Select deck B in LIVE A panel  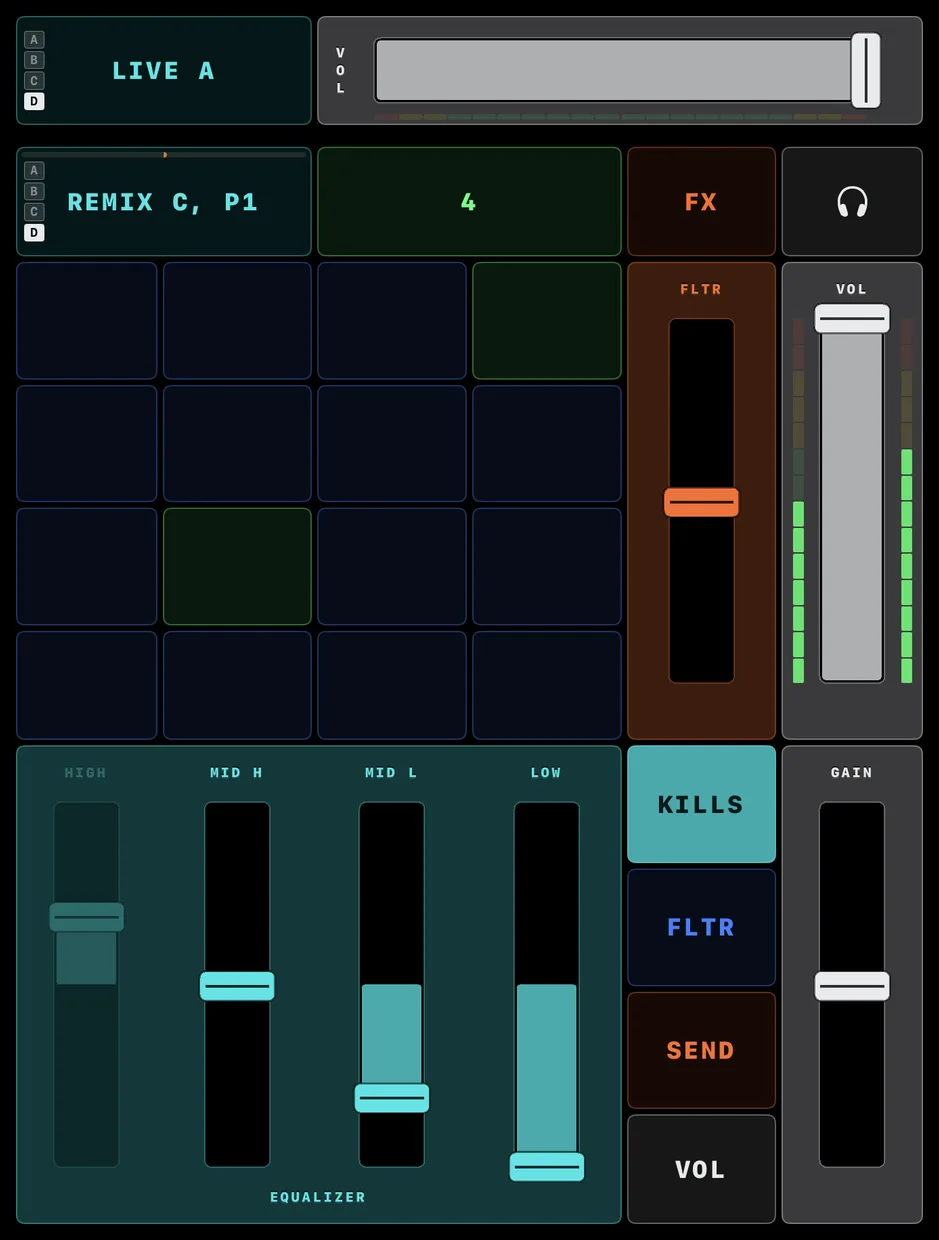point(34,60)
